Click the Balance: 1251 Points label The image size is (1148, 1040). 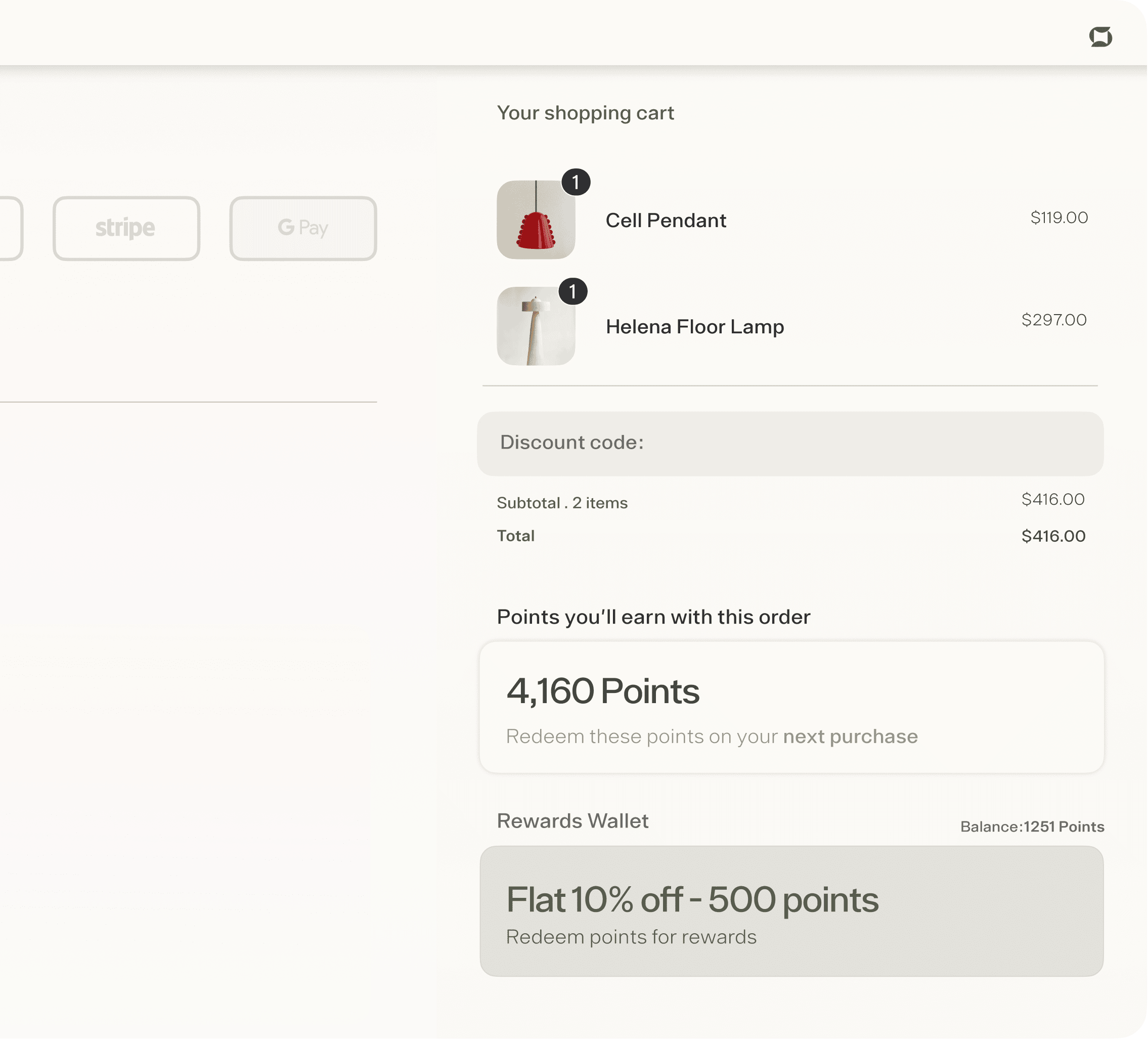pos(1031,827)
